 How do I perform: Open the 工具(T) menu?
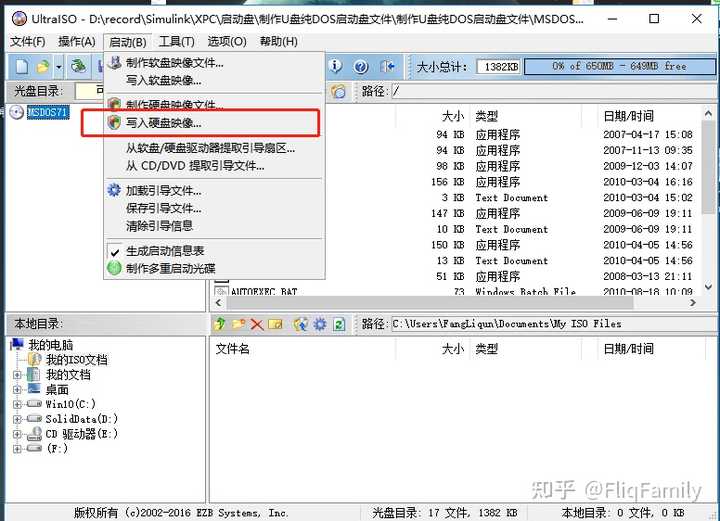pyautogui.click(x=177, y=42)
